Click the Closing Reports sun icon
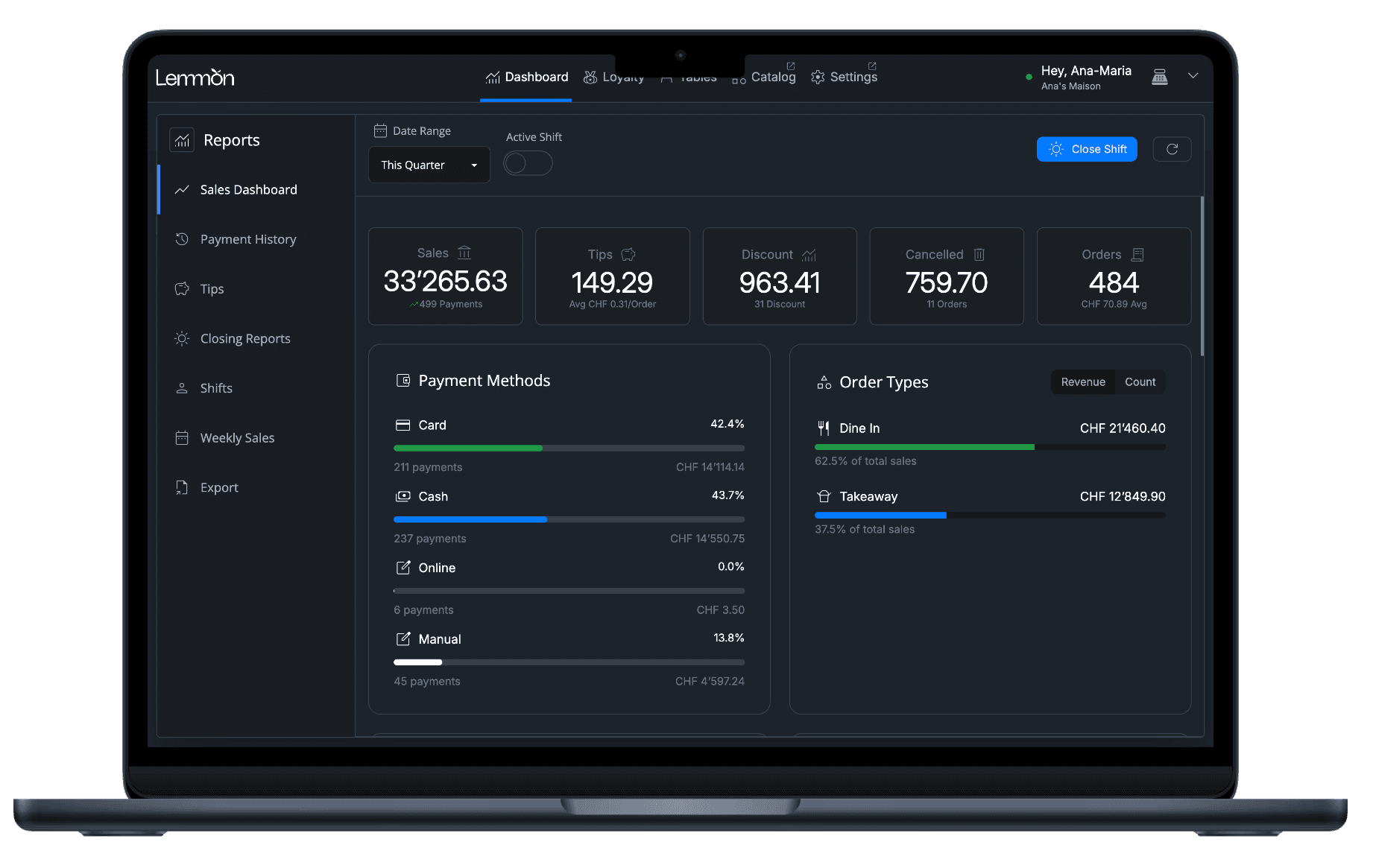Viewport: 1373px width, 868px height. tap(182, 338)
